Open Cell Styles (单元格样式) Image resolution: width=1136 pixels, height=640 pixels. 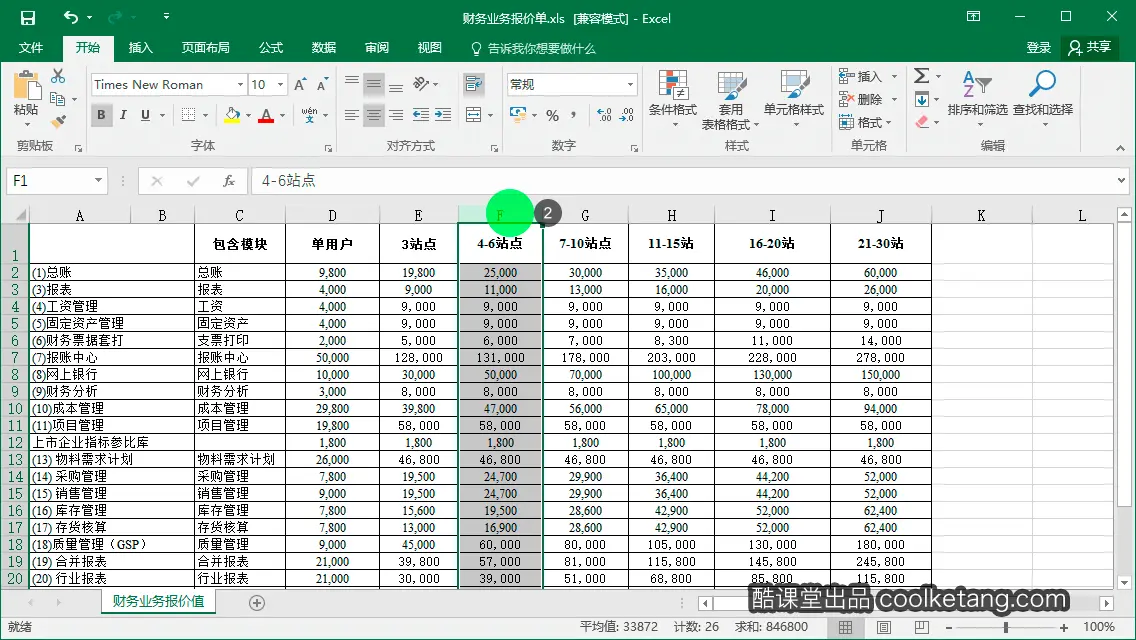pos(793,99)
